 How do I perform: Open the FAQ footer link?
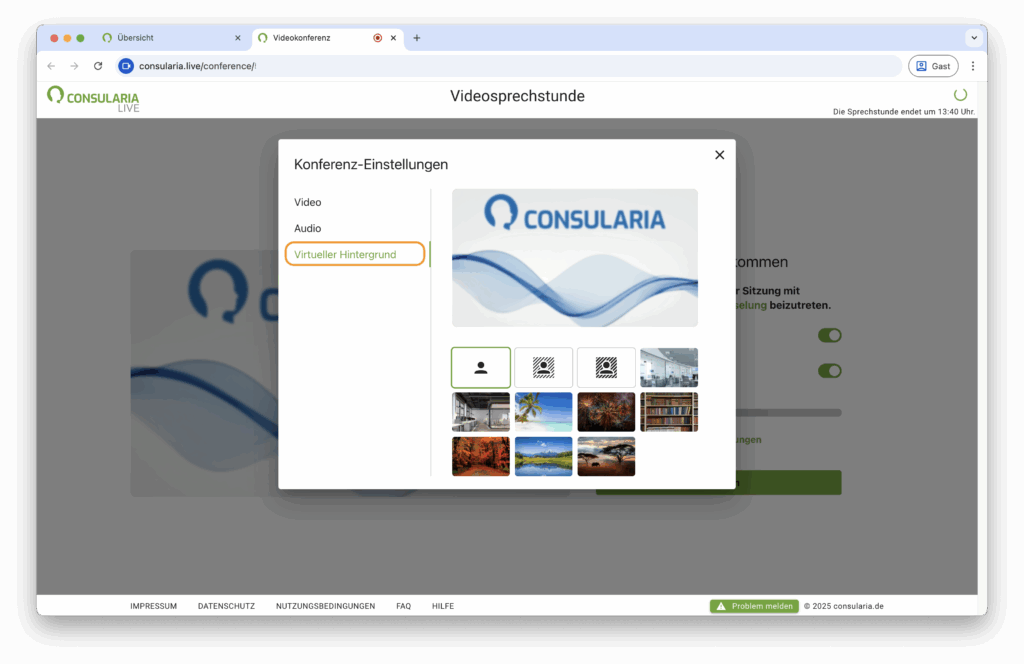[404, 606]
